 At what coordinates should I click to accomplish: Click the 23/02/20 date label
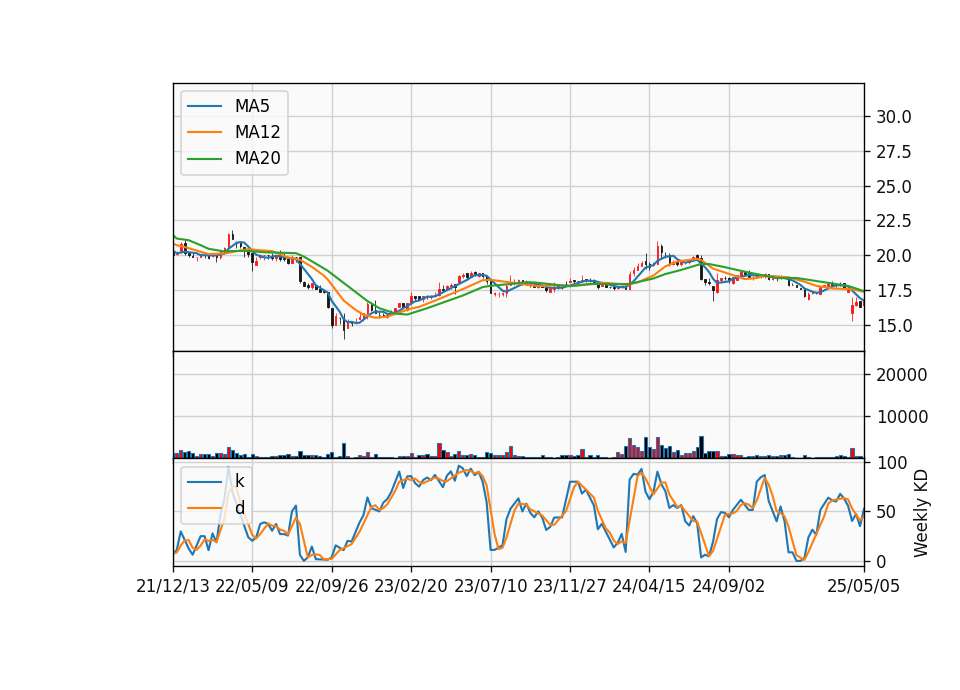411,586
